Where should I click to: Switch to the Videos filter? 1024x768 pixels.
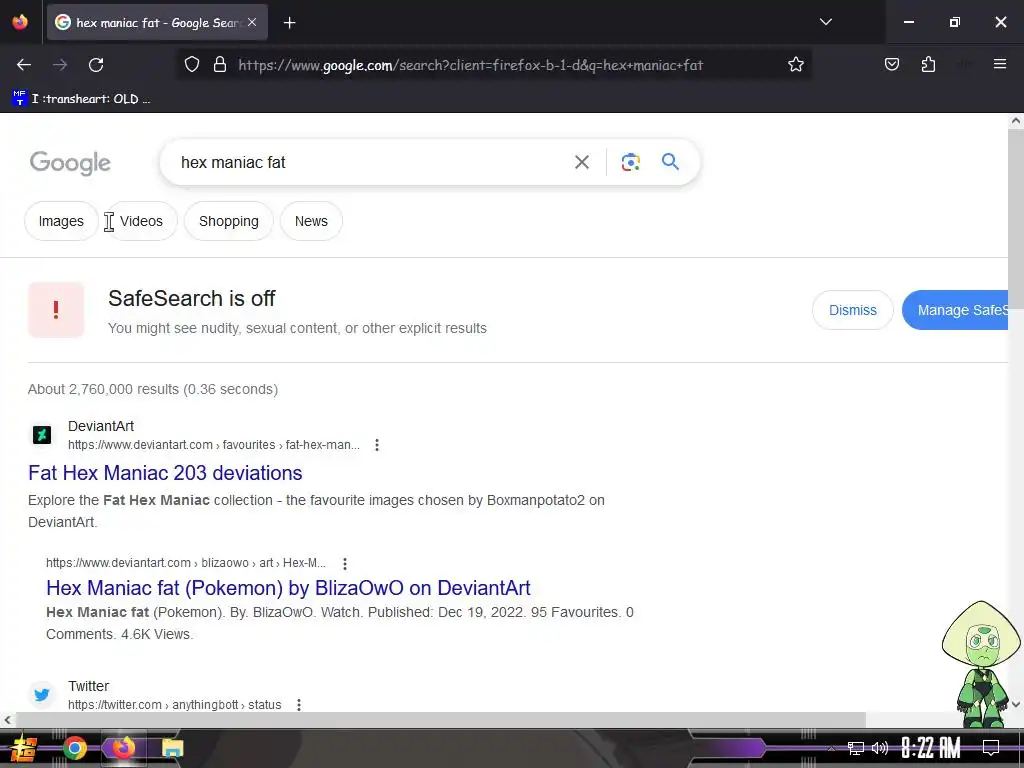[141, 221]
